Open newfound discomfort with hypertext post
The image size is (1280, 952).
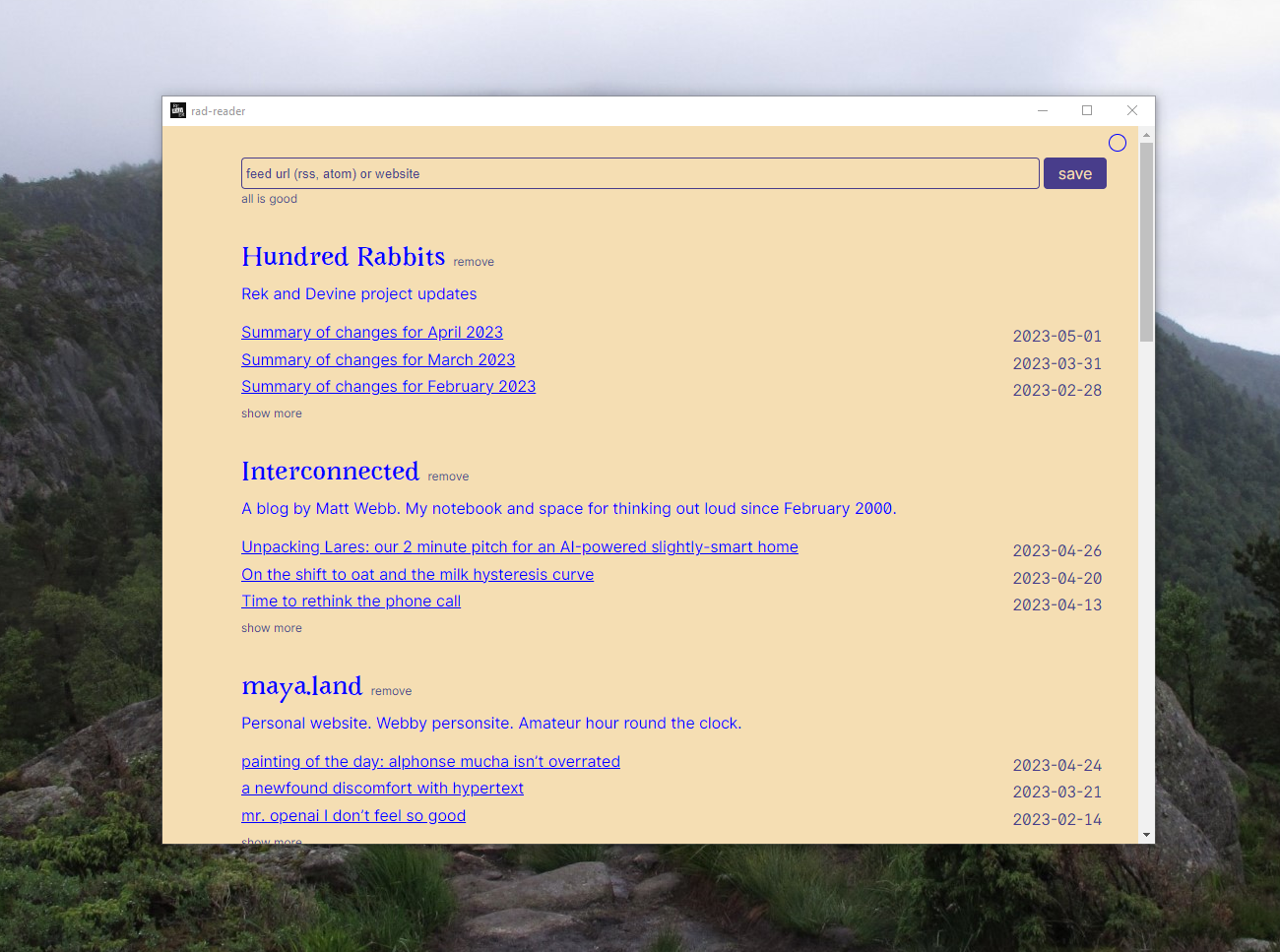383,789
